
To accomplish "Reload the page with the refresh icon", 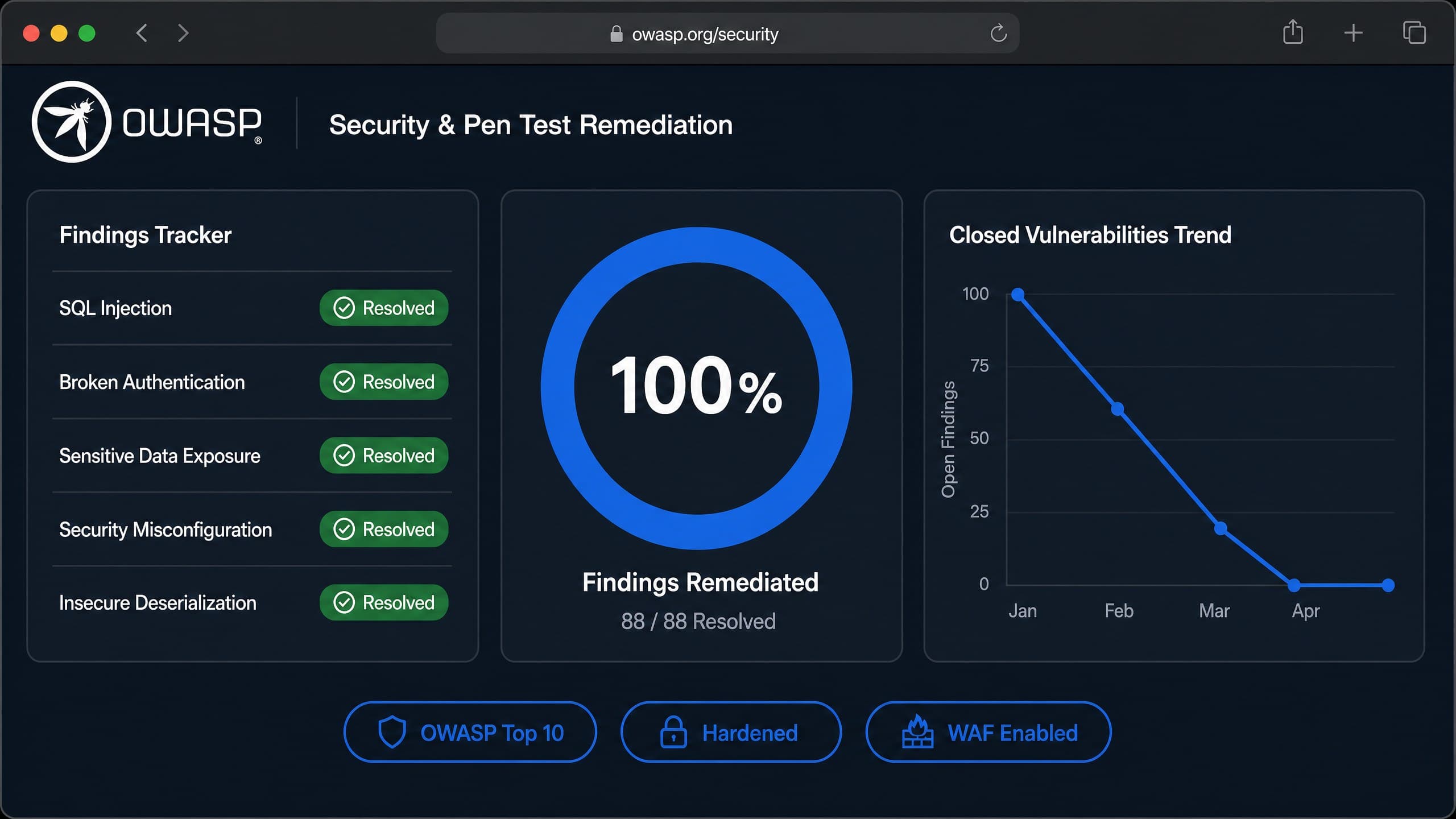I will [x=998, y=34].
